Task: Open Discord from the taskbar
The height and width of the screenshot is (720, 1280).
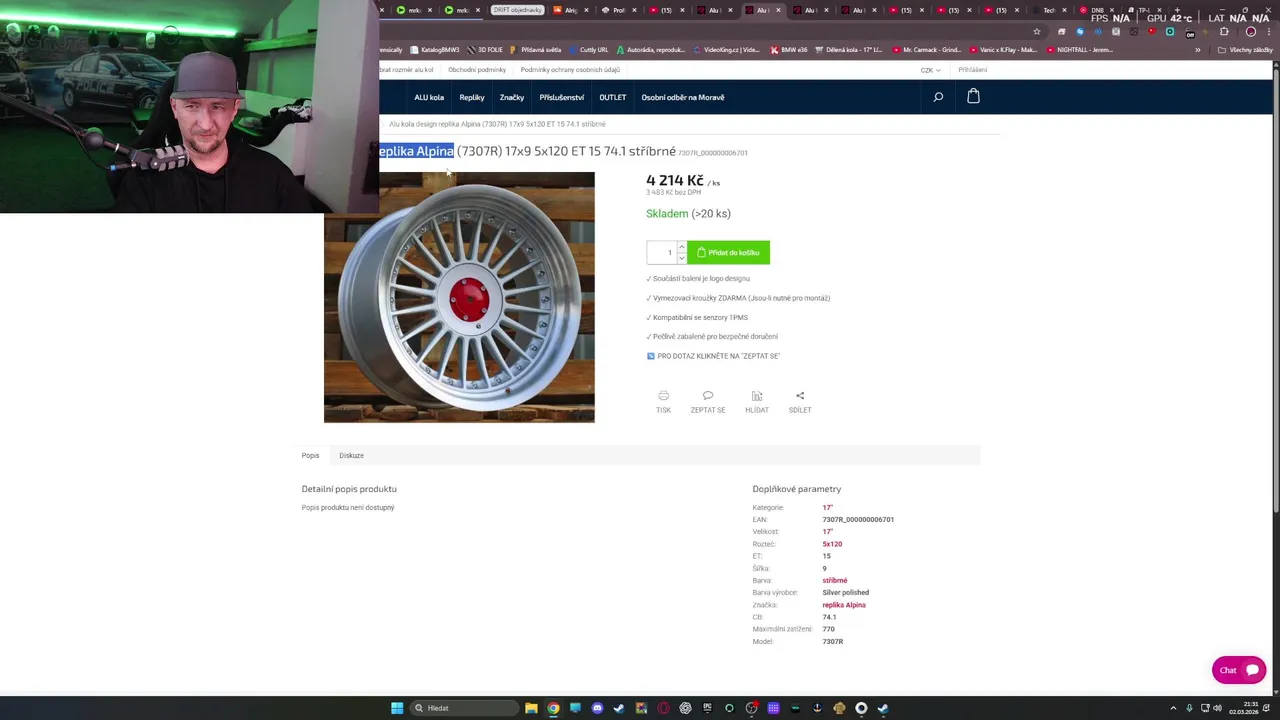Action: 597,708
